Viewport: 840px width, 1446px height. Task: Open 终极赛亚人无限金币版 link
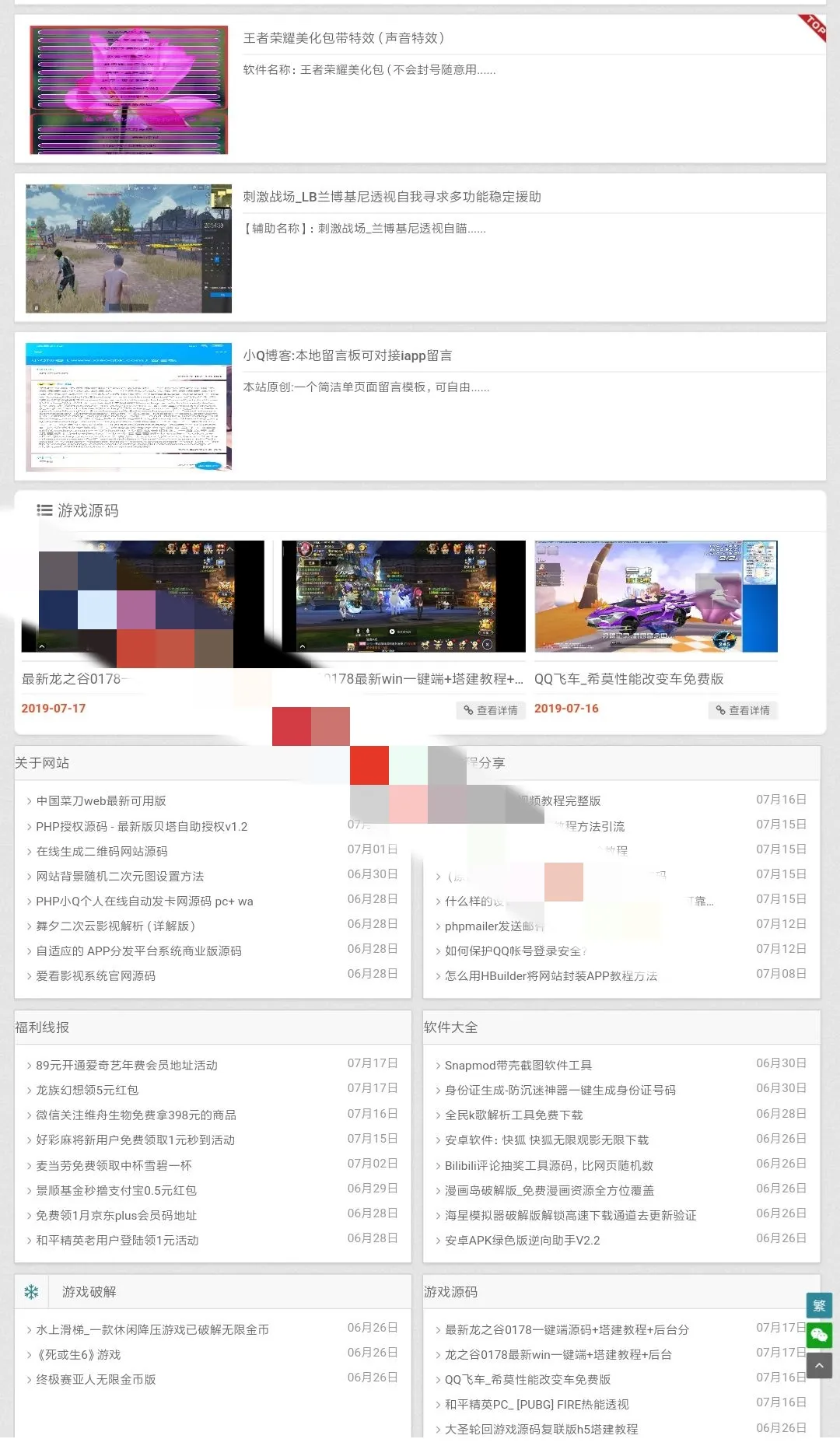(96, 1379)
